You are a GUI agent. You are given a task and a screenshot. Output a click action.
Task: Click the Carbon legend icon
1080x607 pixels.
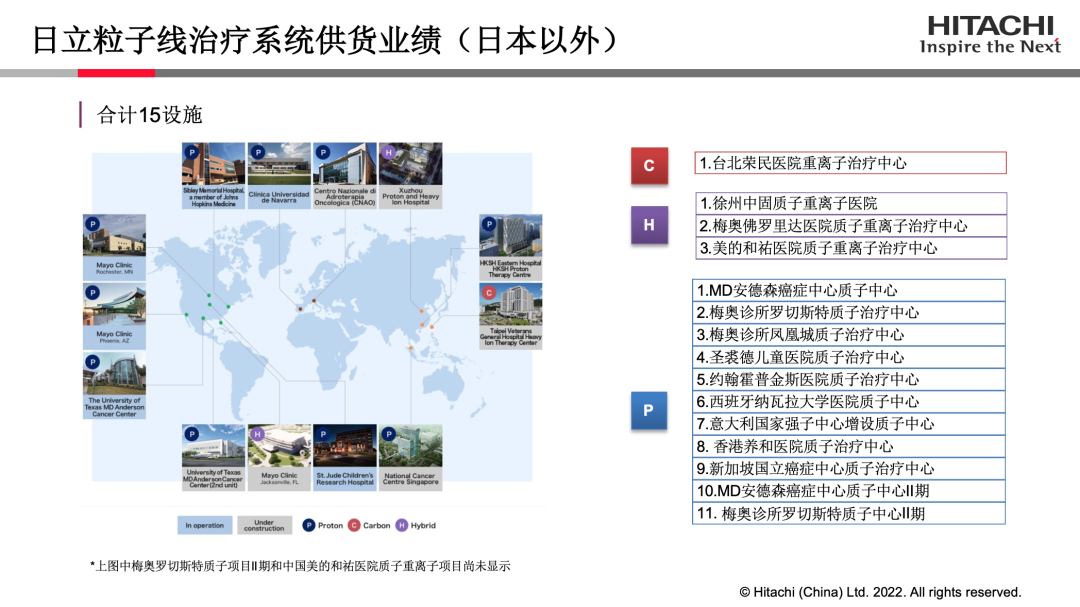pos(354,525)
